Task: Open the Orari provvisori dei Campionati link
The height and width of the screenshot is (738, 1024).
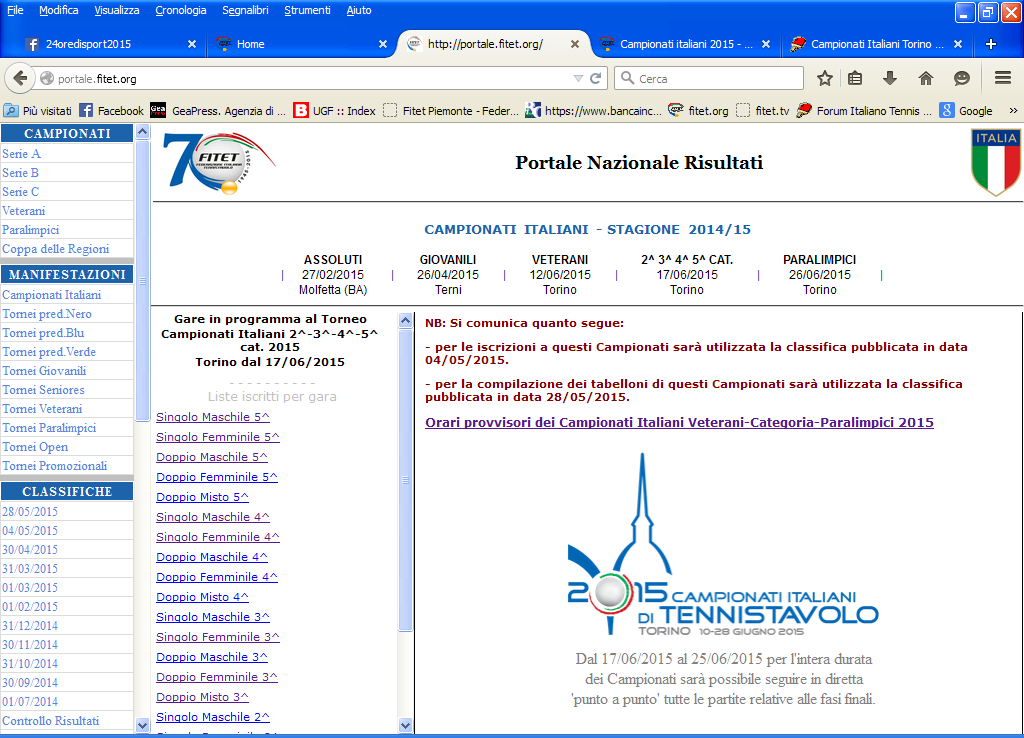Action: (x=679, y=423)
